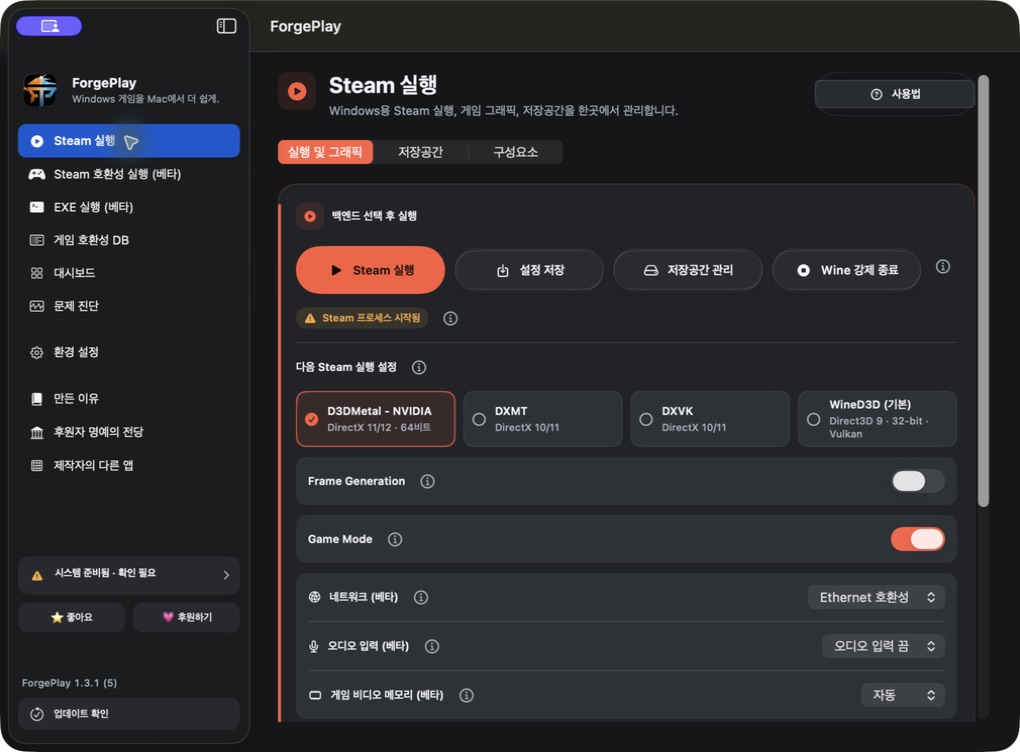Open EXE 실행 (베타) sidebar item
Image resolution: width=1020 pixels, height=752 pixels.
(129, 207)
